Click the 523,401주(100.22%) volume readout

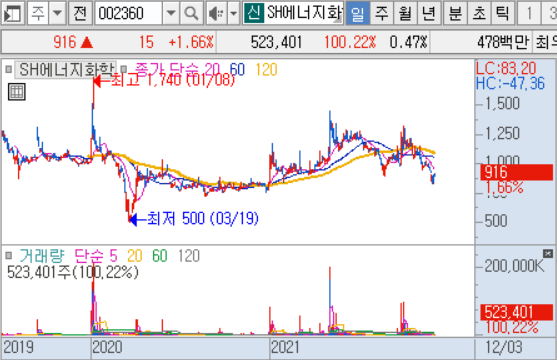tap(73, 272)
